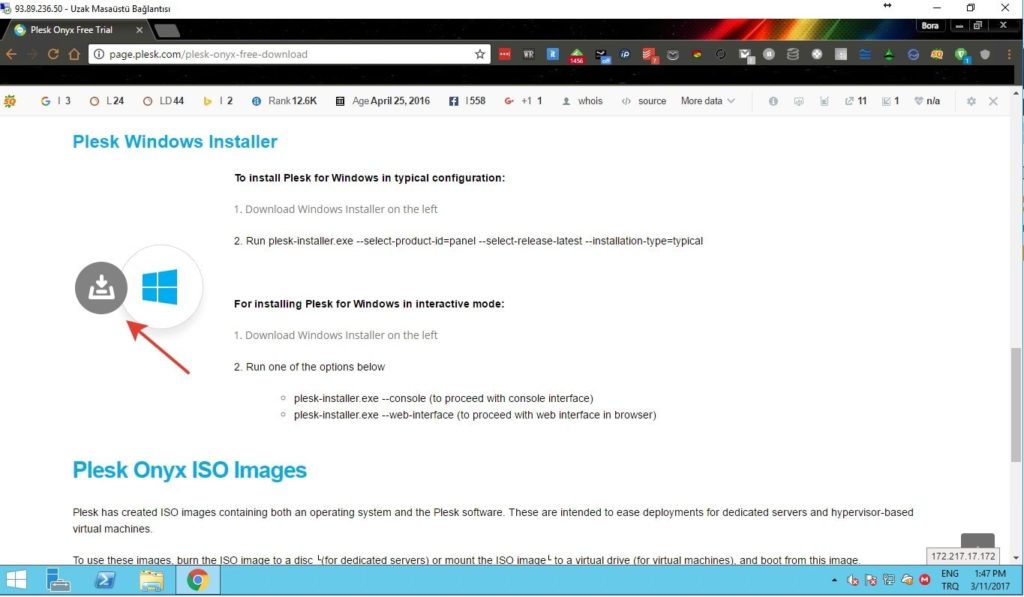Open the SEO bar settings gear

pyautogui.click(x=970, y=101)
